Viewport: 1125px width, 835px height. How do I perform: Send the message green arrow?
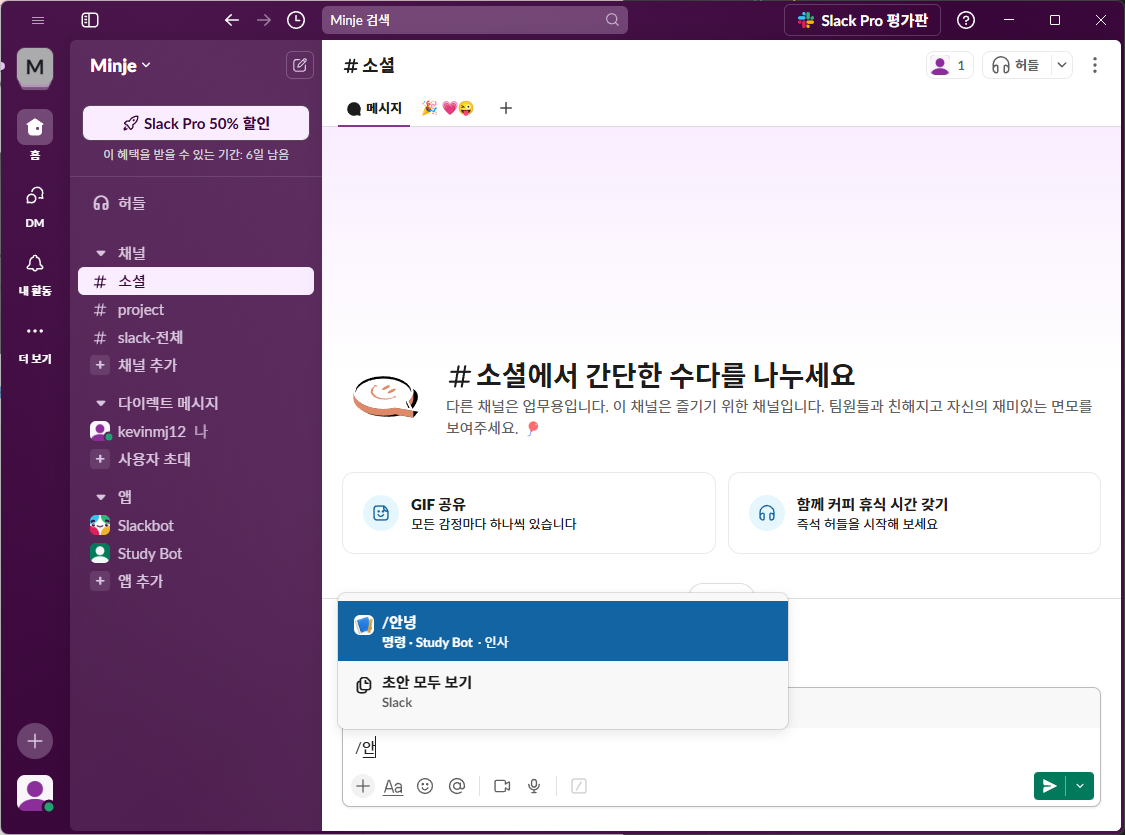pos(1050,786)
